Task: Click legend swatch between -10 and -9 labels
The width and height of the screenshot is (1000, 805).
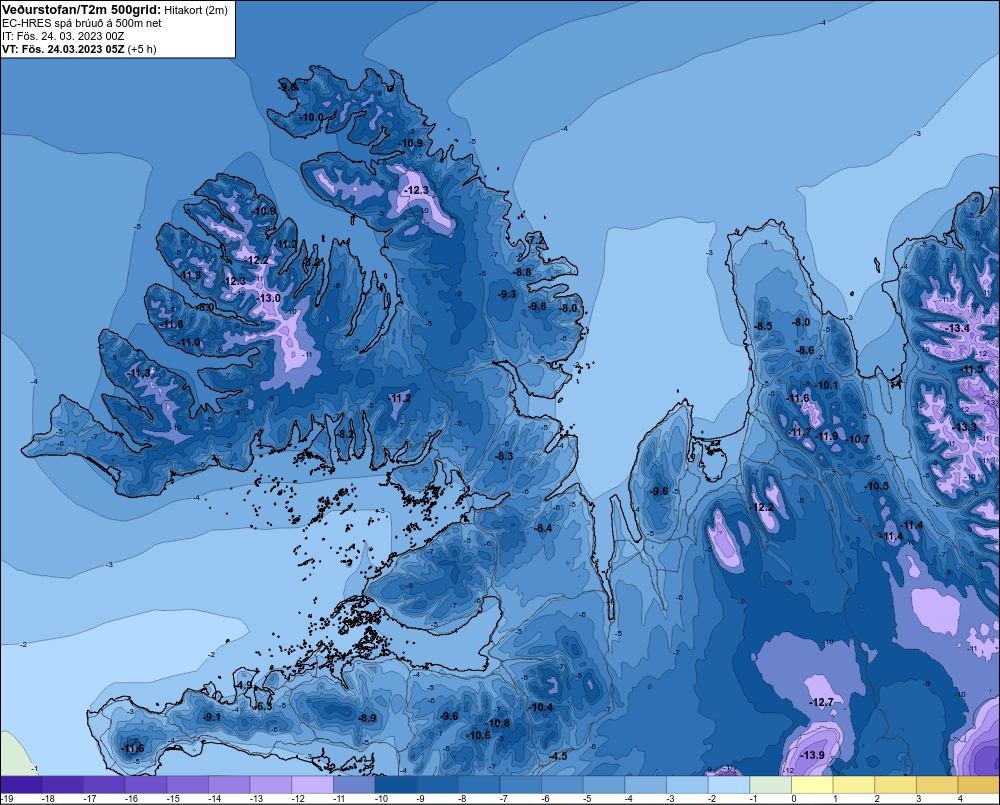Action: 395,785
